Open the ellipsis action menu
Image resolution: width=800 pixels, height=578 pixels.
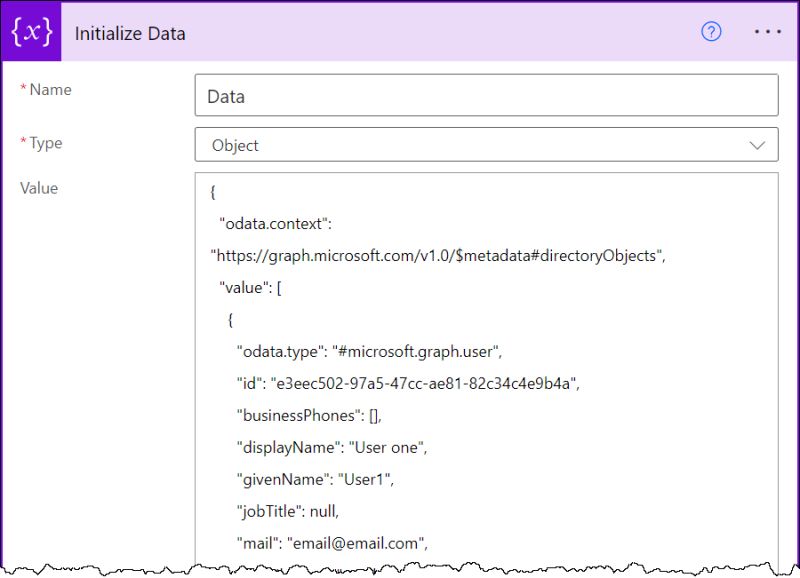(x=765, y=32)
